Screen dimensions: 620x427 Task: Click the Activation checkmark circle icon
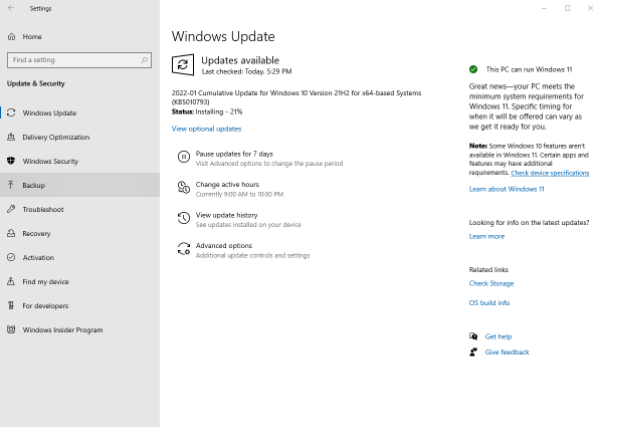click(x=11, y=257)
